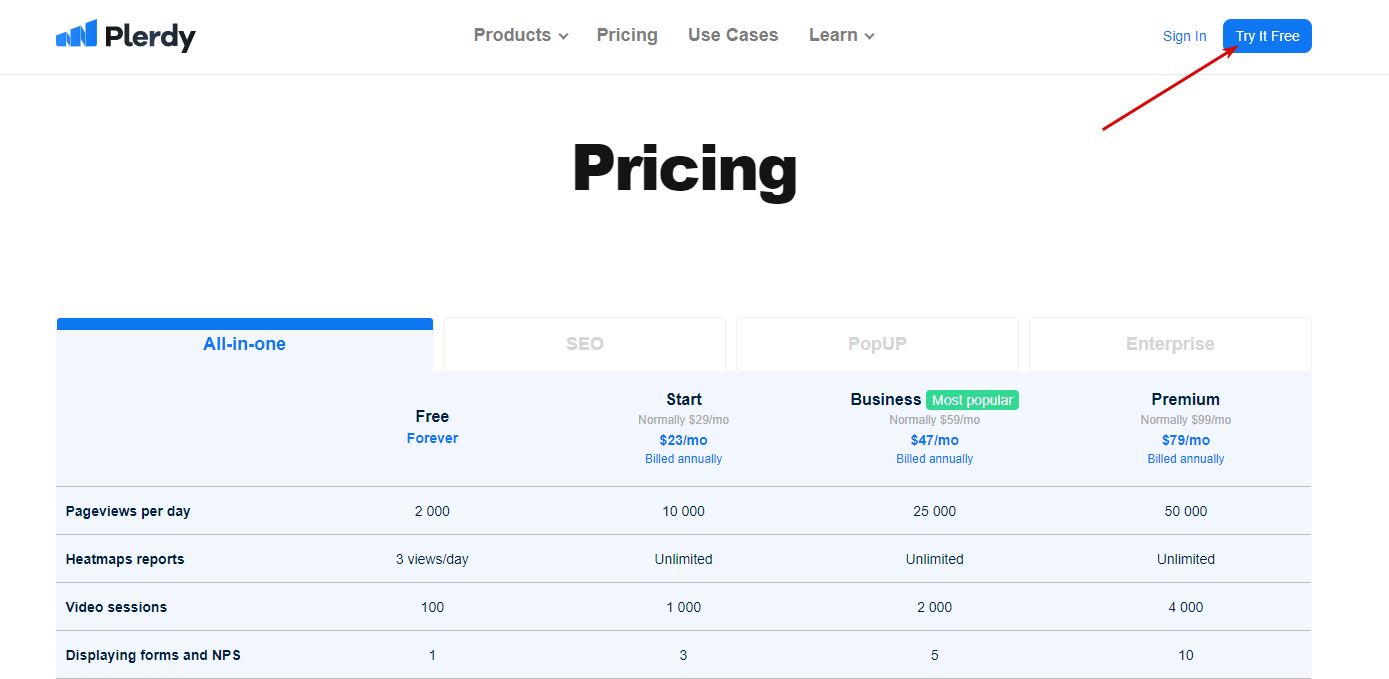Screen dimensions: 1389x679
Task: Click the $23/mo Start price
Action: tap(684, 440)
